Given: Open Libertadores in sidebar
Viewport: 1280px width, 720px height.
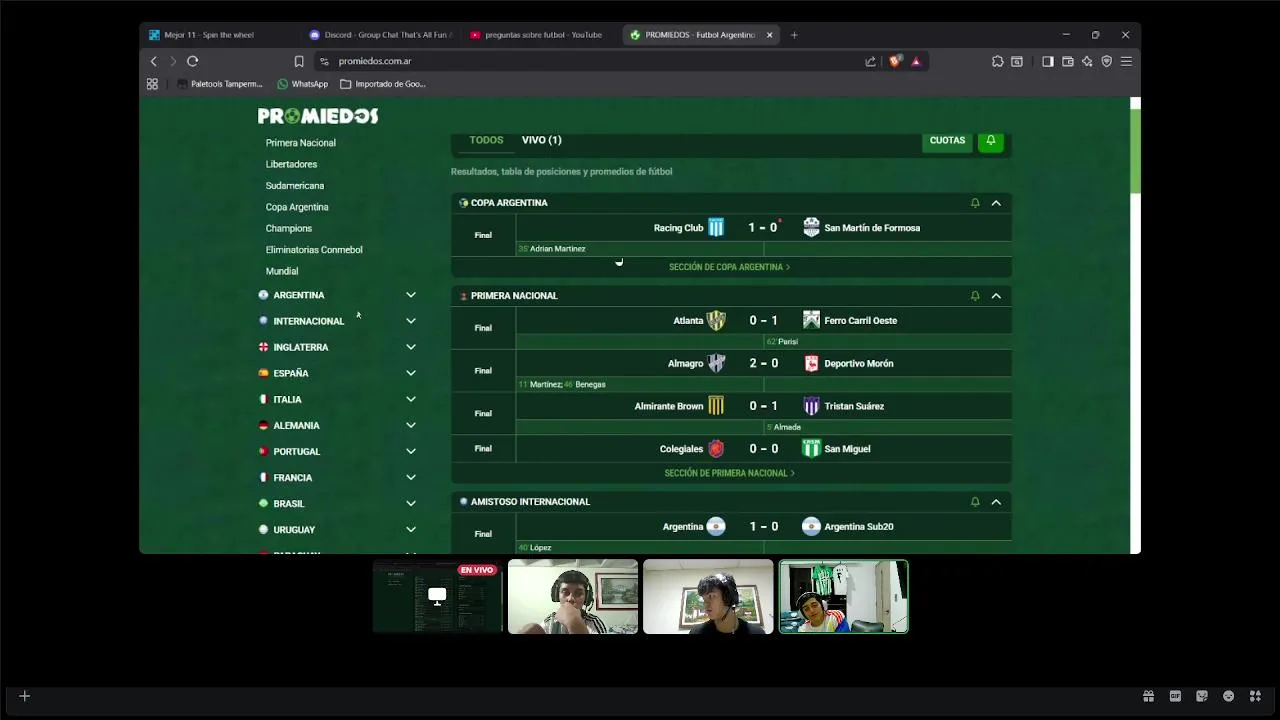Looking at the screenshot, I should (x=291, y=164).
